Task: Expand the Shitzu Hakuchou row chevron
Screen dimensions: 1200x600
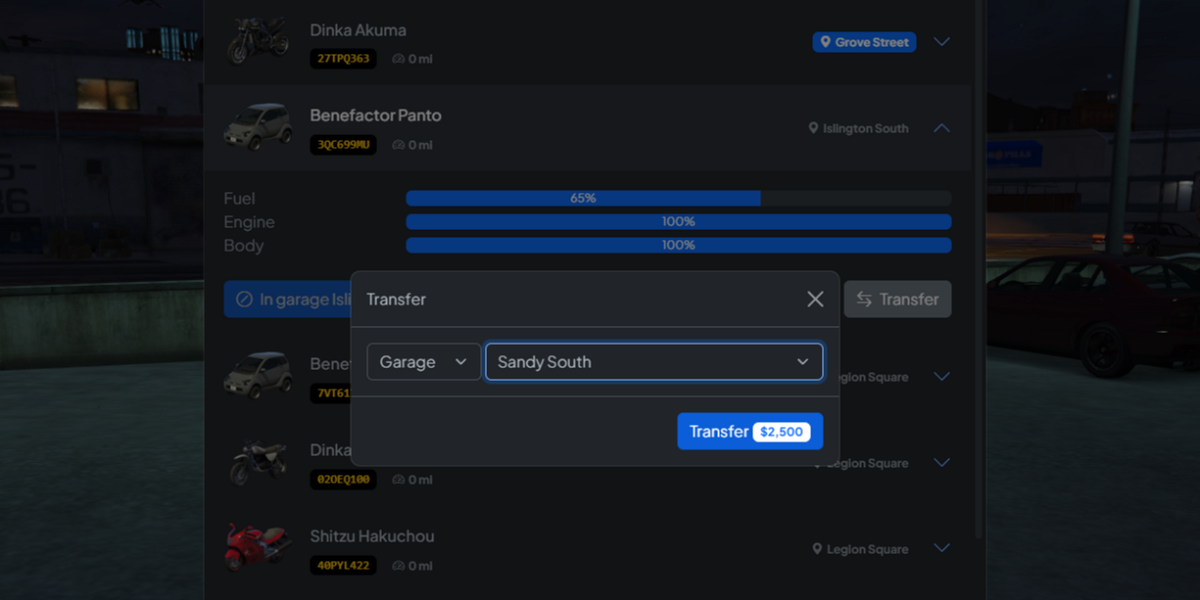Action: (x=941, y=548)
